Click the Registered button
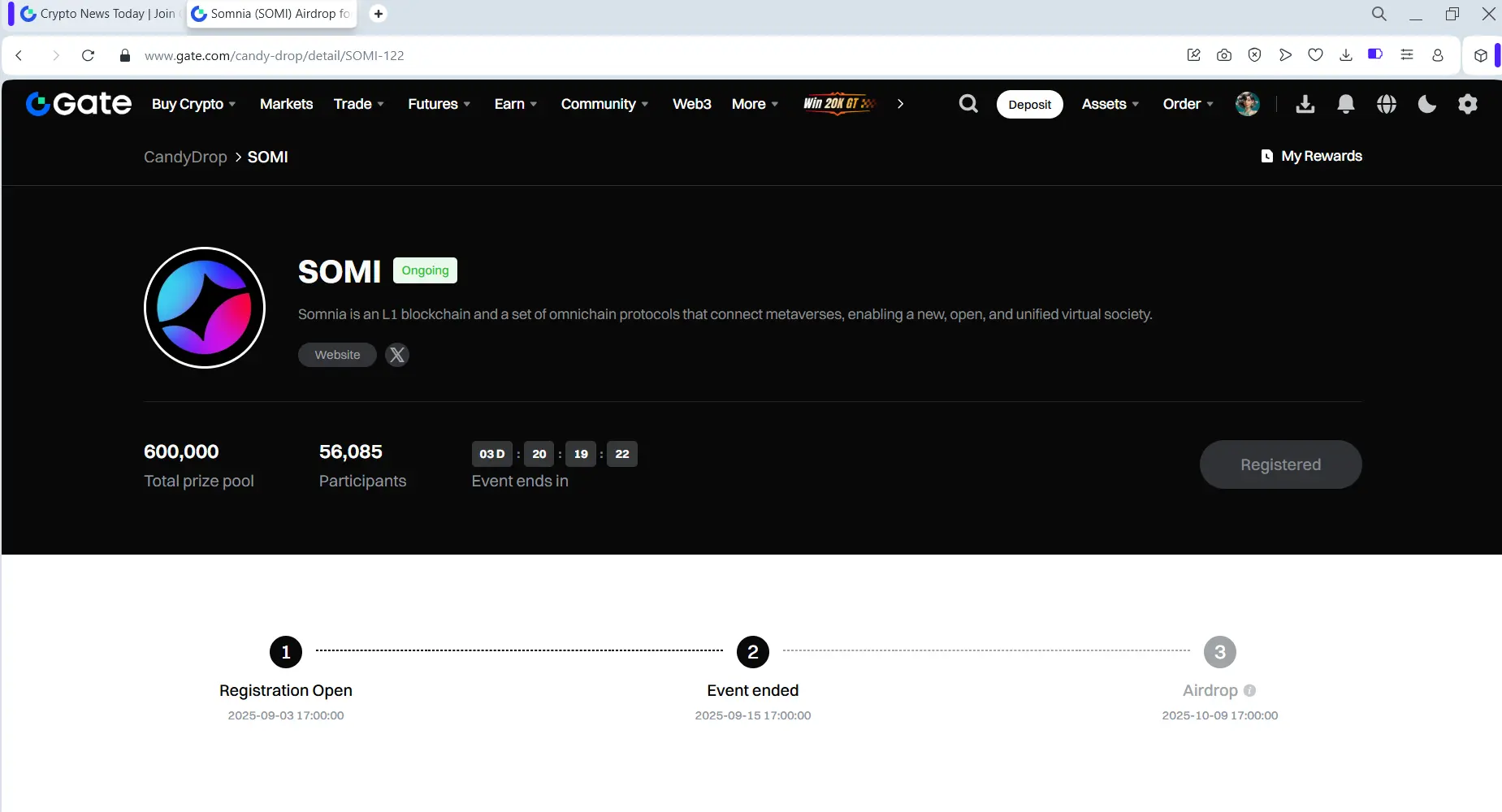 coord(1281,464)
